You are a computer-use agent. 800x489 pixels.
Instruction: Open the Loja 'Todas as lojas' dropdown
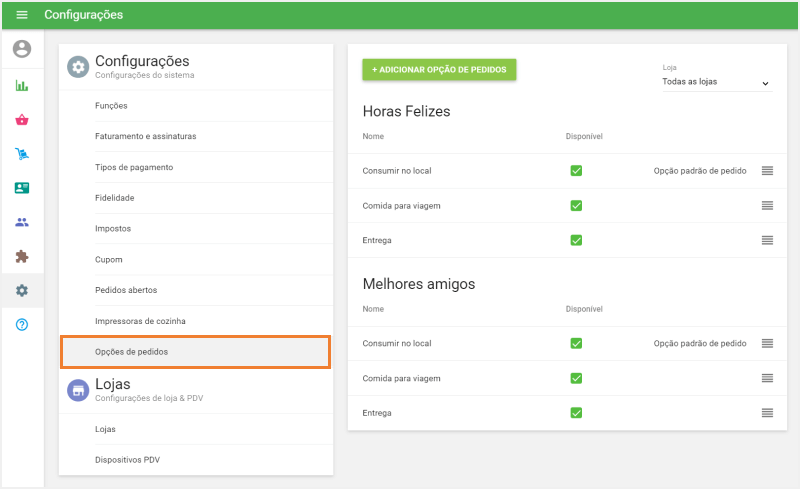(x=716, y=82)
